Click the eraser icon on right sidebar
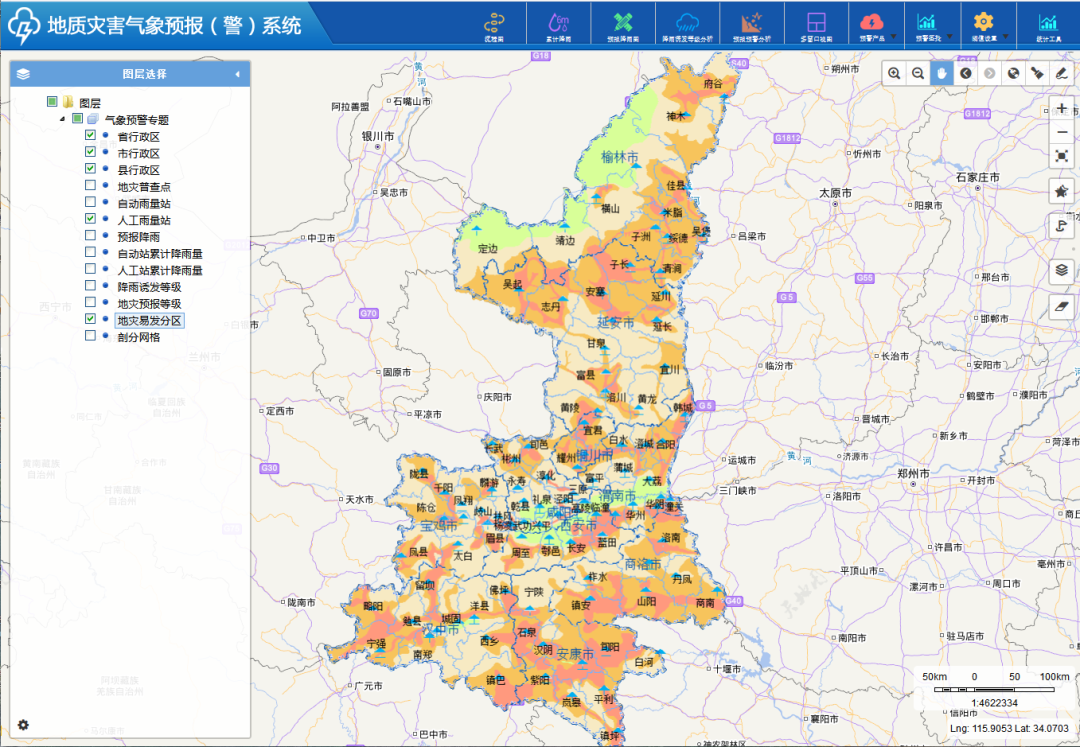The height and width of the screenshot is (747, 1080). (1062, 306)
